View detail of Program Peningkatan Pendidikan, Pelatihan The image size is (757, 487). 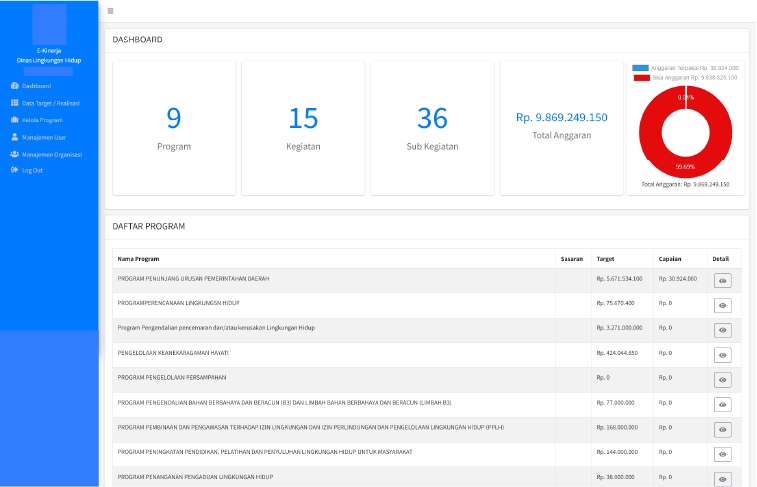(722, 454)
